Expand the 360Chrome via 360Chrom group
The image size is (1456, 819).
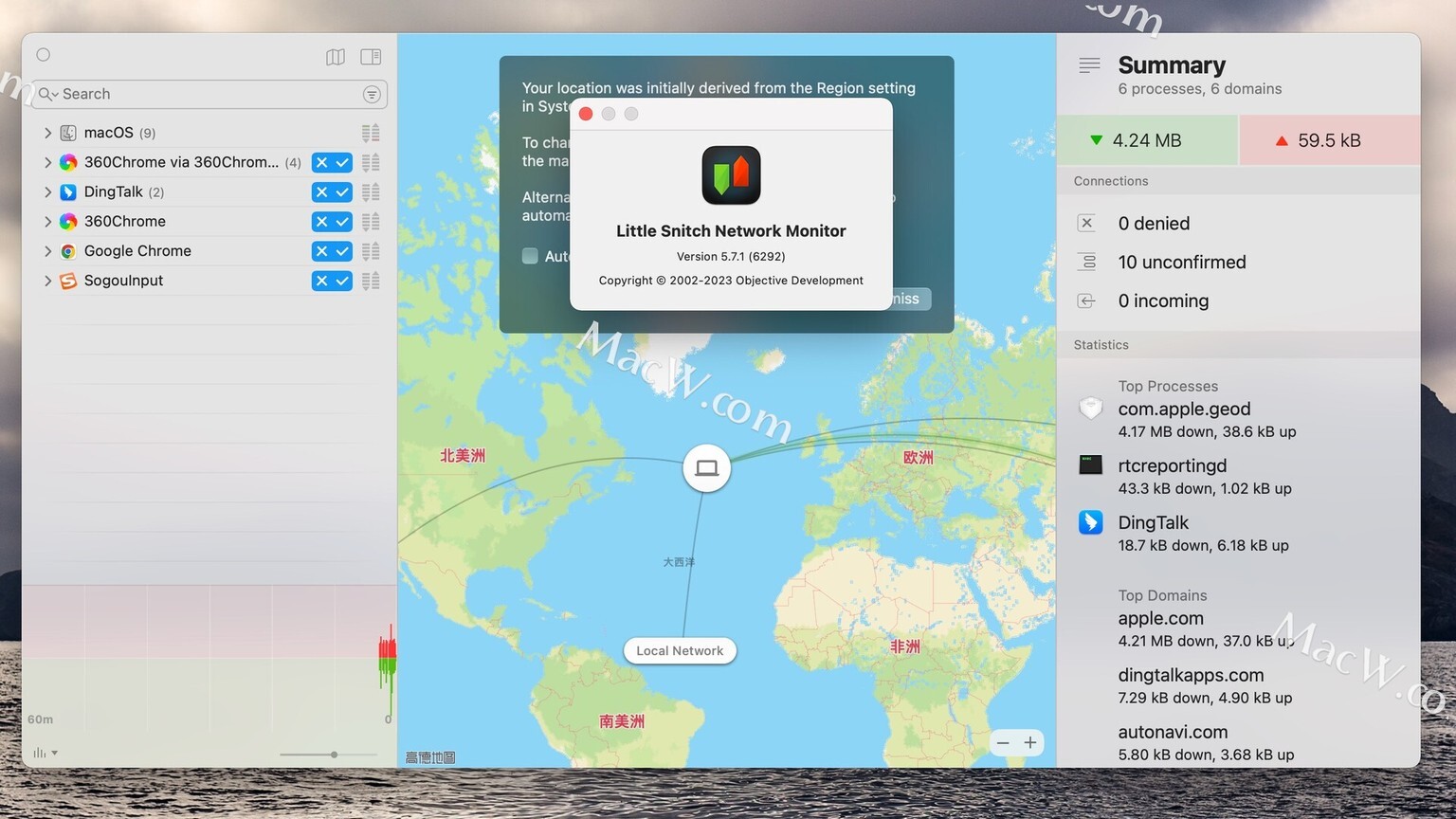[x=47, y=162]
